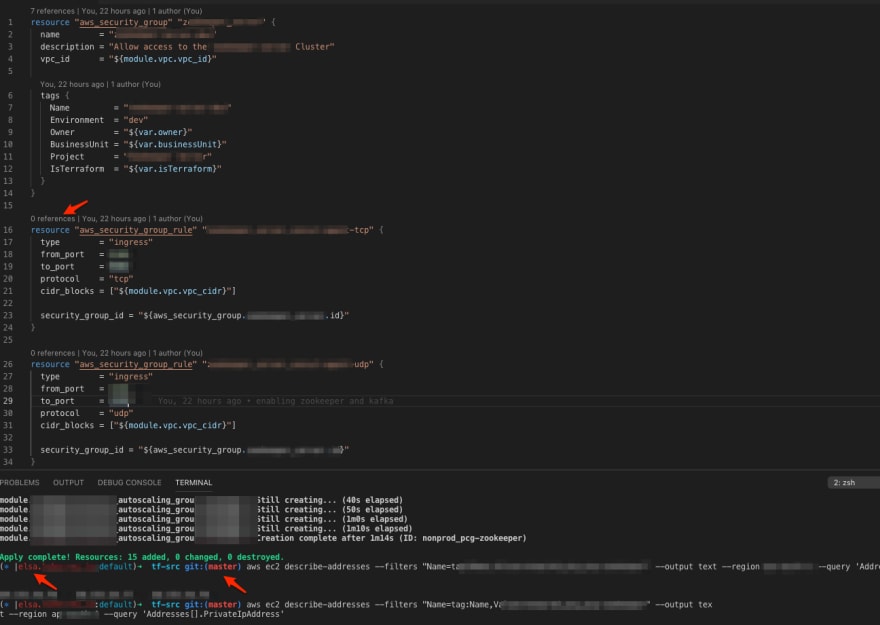
Task: Click the 'tcp' protocol value
Action: coord(121,279)
